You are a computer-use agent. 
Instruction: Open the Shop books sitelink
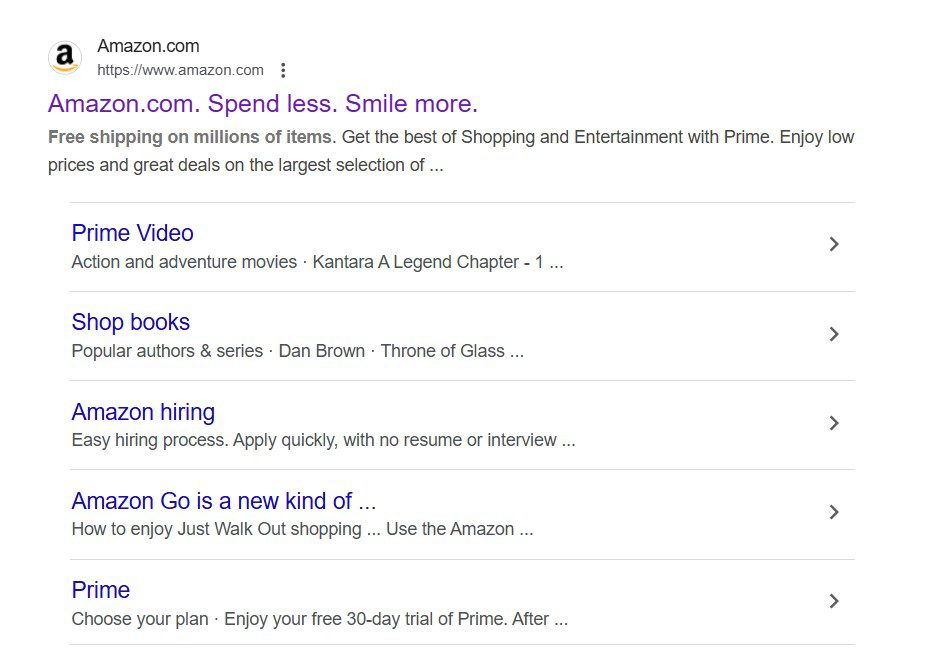pyautogui.click(x=131, y=322)
